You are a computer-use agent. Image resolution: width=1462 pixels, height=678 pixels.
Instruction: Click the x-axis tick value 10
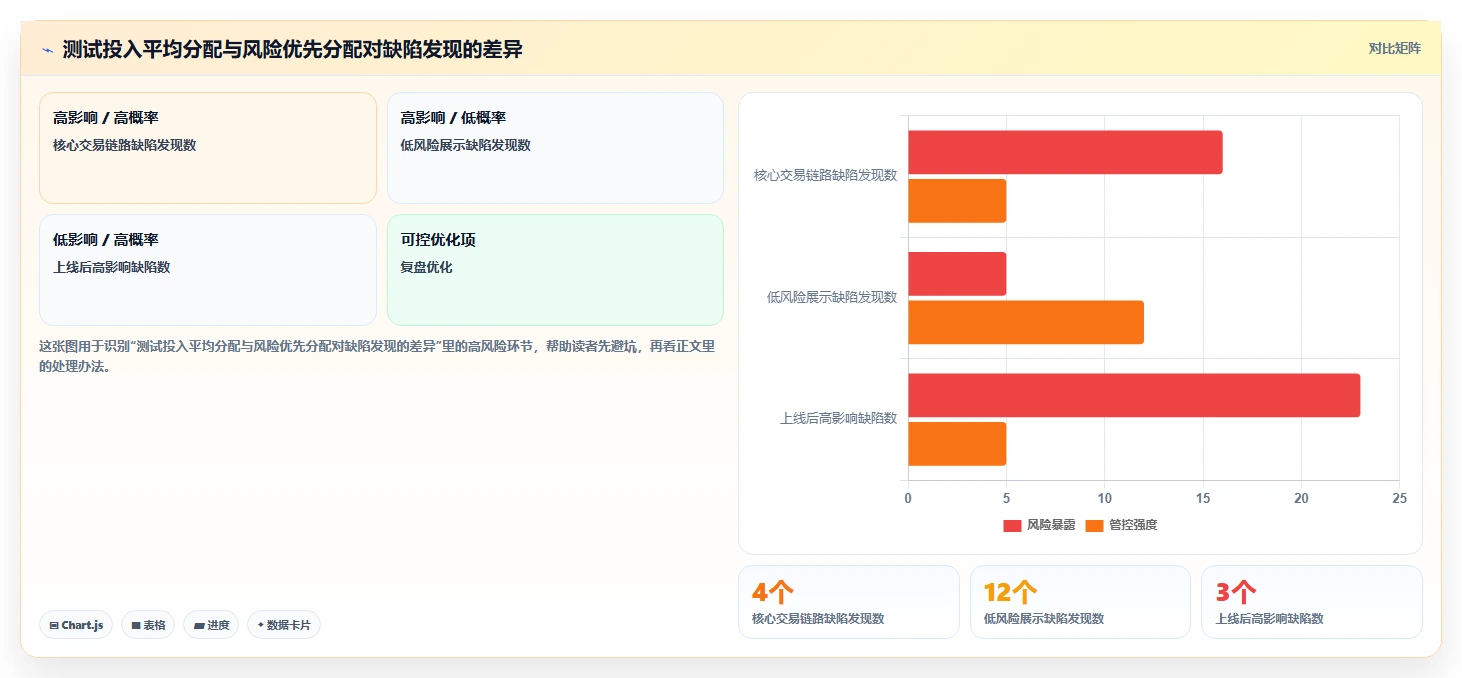1104,498
